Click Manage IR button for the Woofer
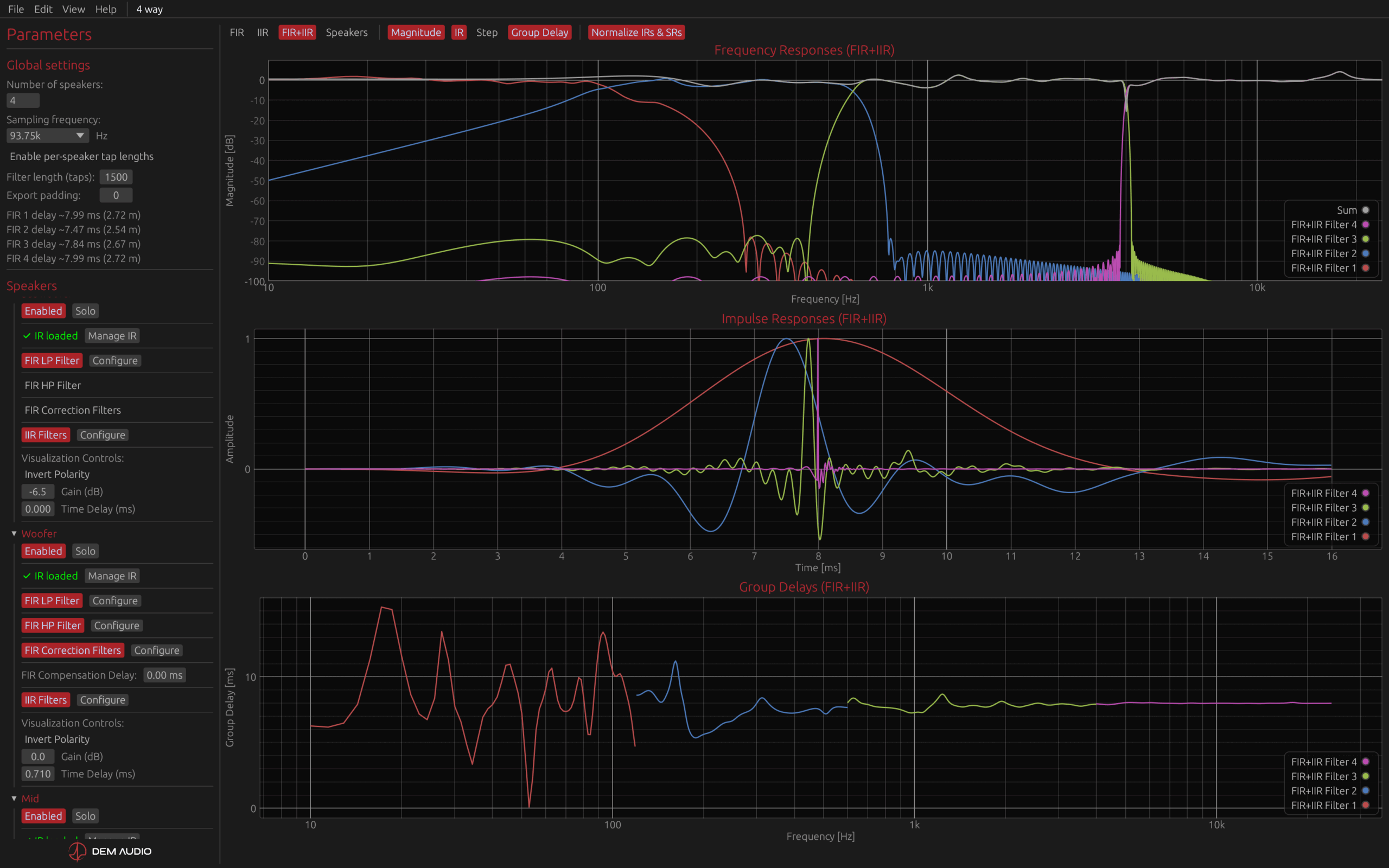This screenshot has width=1389, height=868. [x=112, y=576]
